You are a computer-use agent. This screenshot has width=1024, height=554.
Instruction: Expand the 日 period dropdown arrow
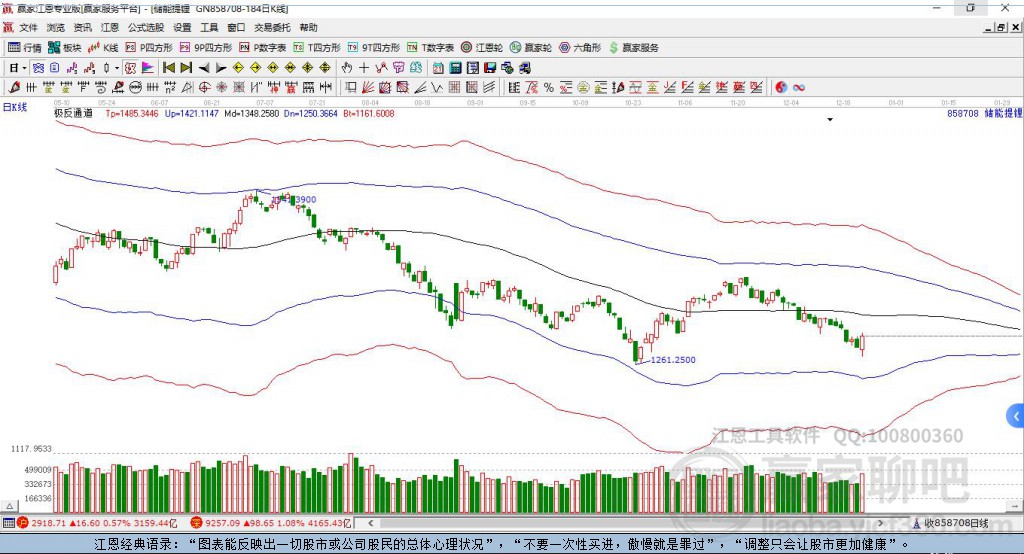point(24,68)
